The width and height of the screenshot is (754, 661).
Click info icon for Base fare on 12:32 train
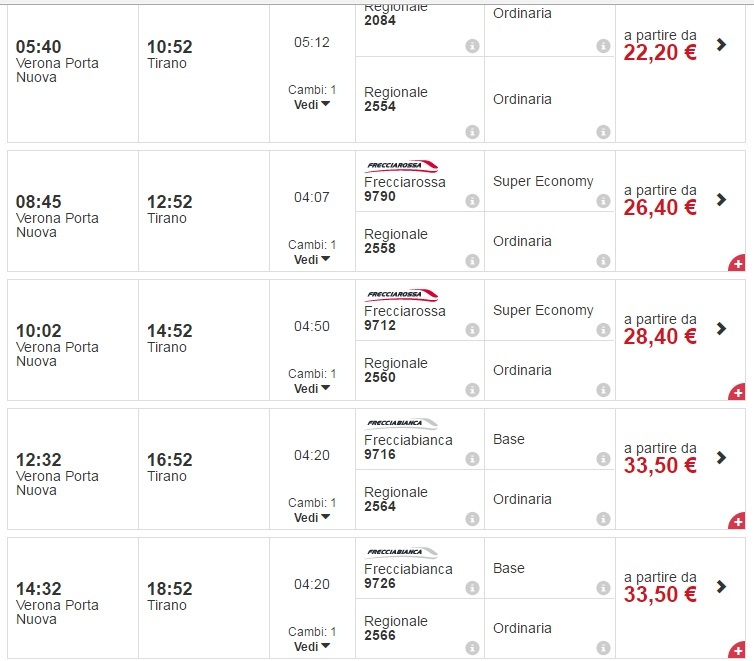click(x=603, y=459)
